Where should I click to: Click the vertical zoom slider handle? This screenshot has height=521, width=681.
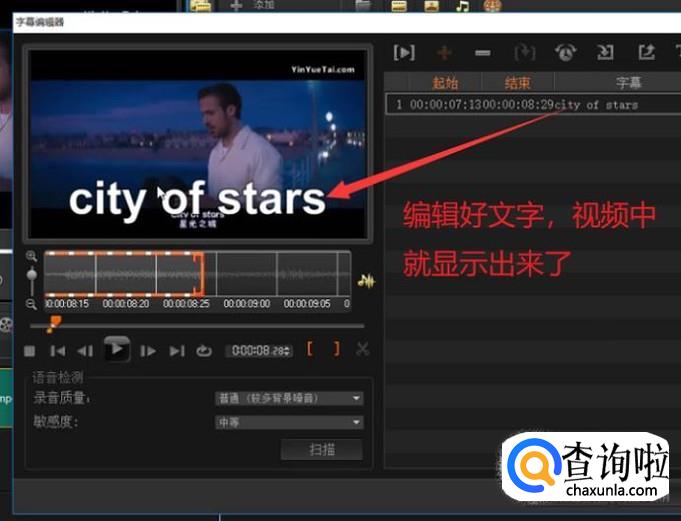[x=32, y=275]
